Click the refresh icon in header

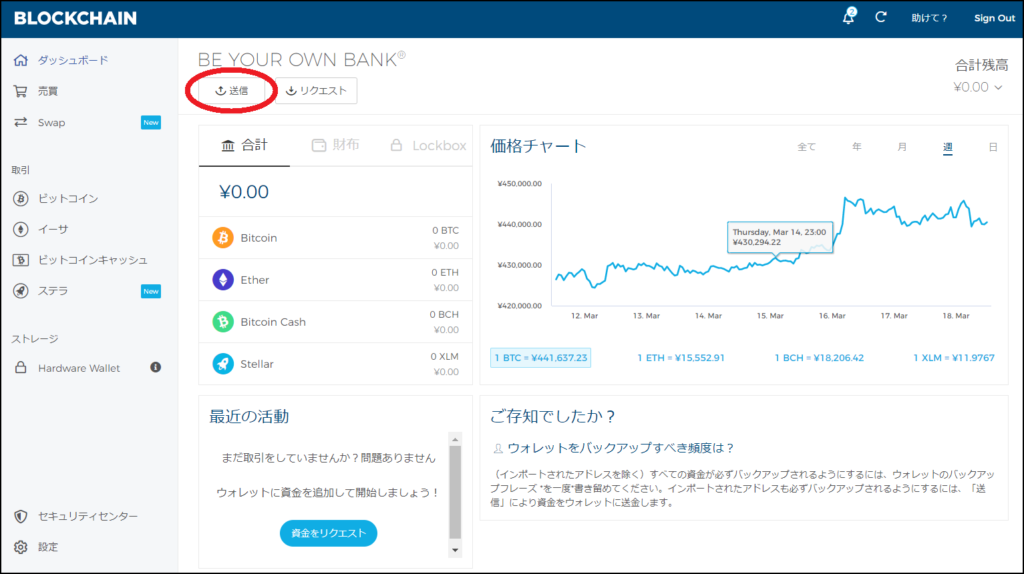click(x=881, y=17)
